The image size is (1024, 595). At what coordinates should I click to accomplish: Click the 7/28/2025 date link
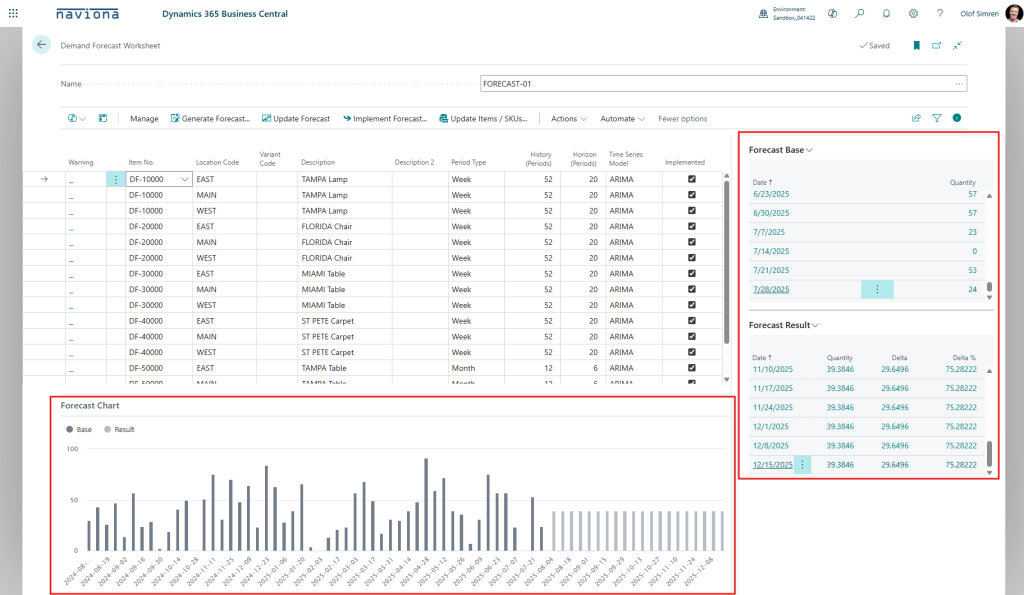pos(770,289)
